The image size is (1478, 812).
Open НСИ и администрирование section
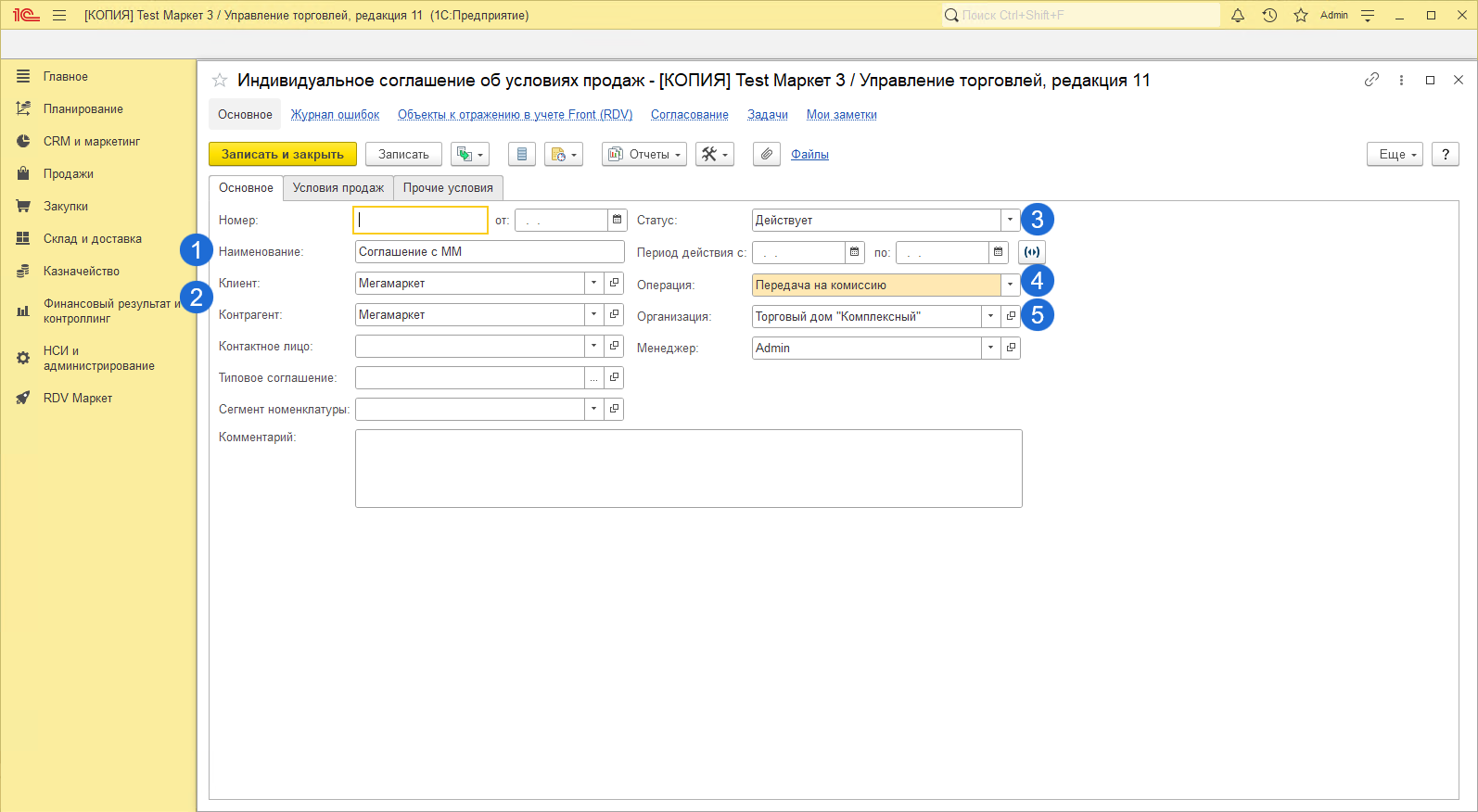(98, 358)
